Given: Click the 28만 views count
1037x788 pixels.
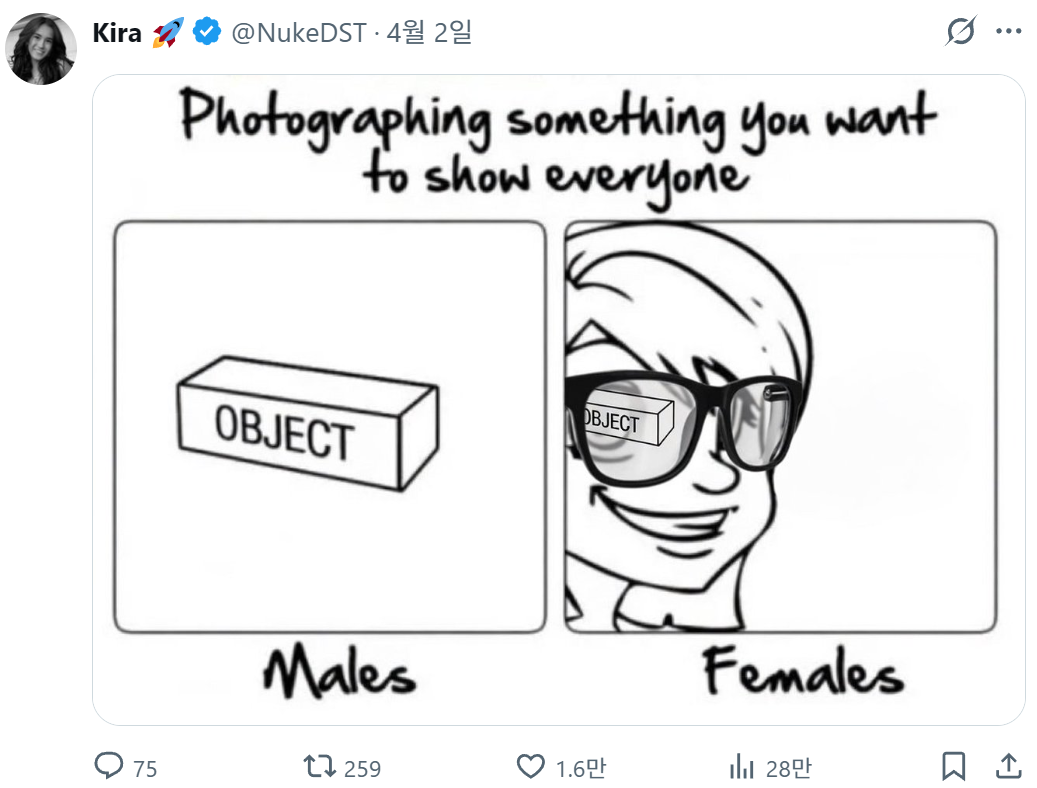Looking at the screenshot, I should (x=789, y=768).
